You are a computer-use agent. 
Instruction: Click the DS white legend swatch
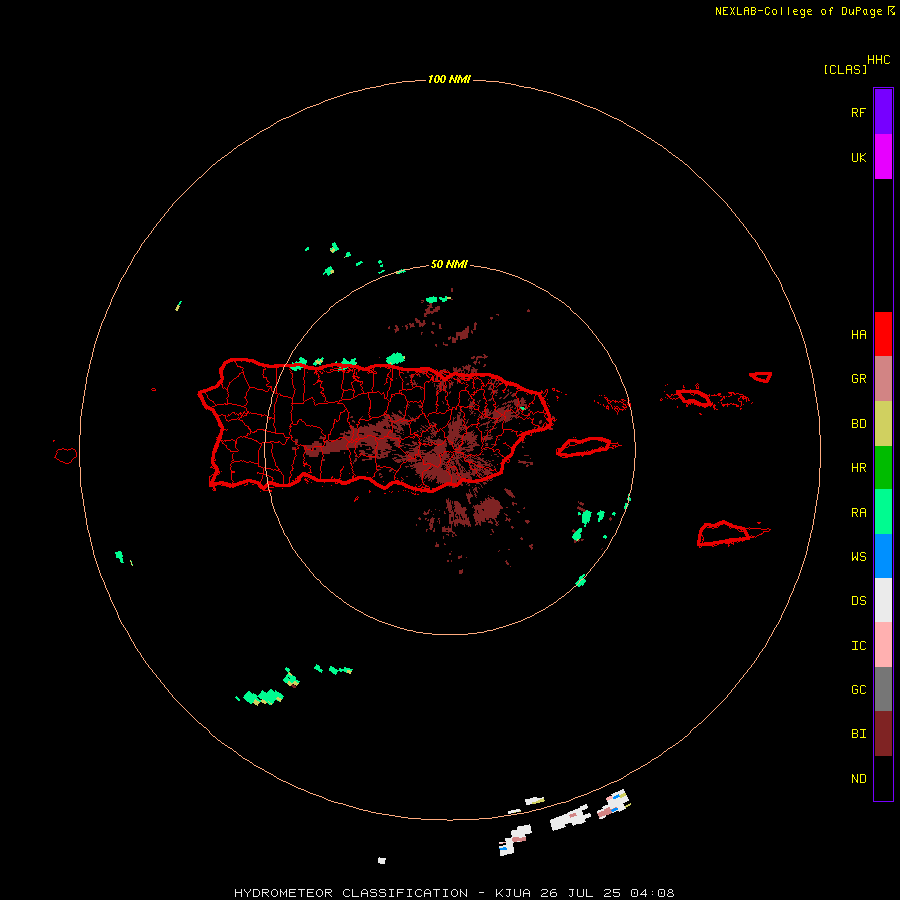point(883,600)
